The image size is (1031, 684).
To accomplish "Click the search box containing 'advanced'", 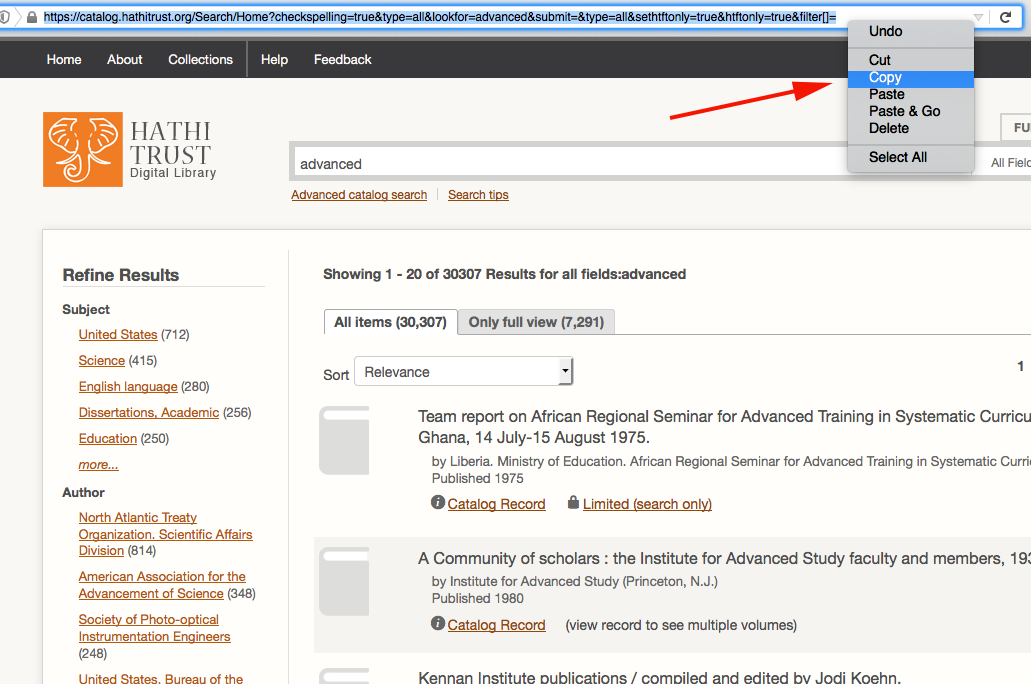I will click(569, 163).
